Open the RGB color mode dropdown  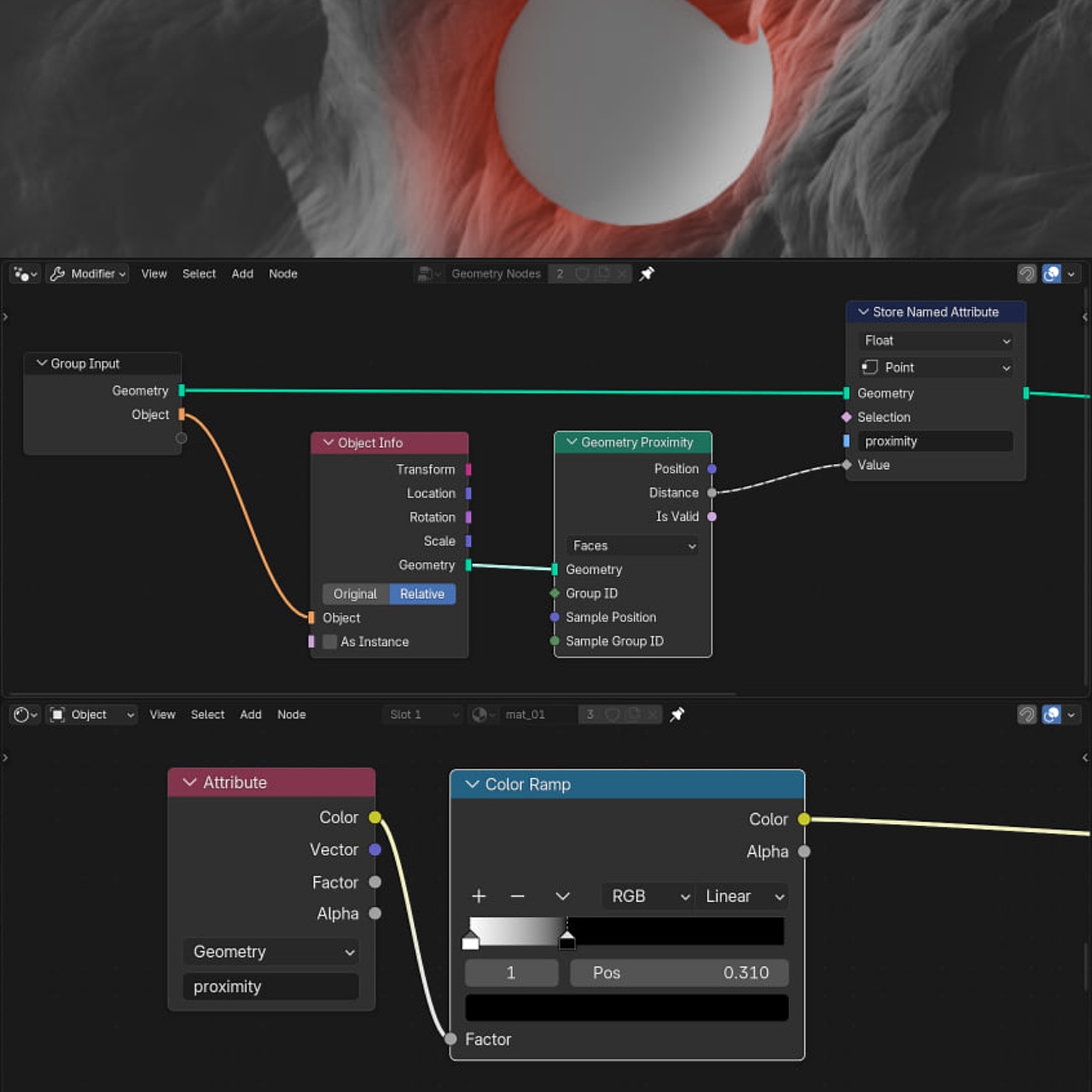648,896
